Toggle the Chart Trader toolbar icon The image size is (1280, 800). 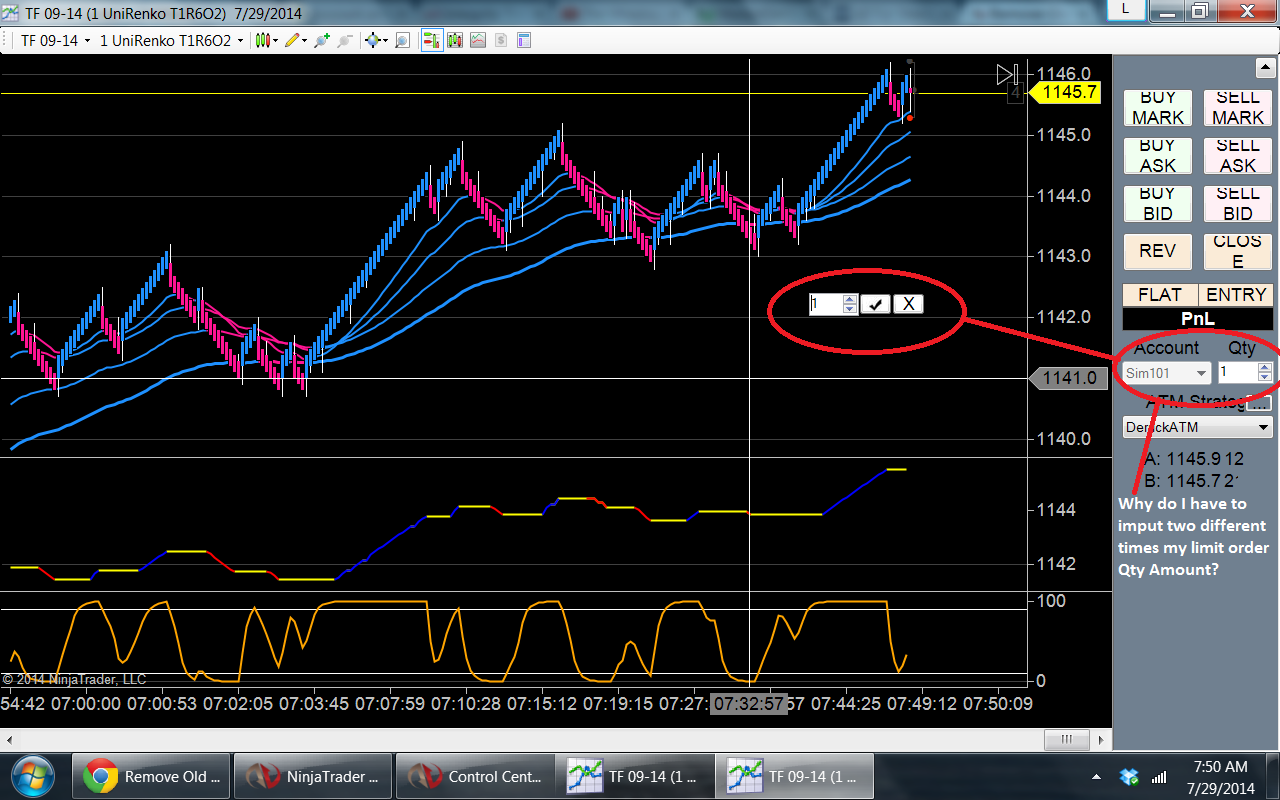[x=432, y=41]
